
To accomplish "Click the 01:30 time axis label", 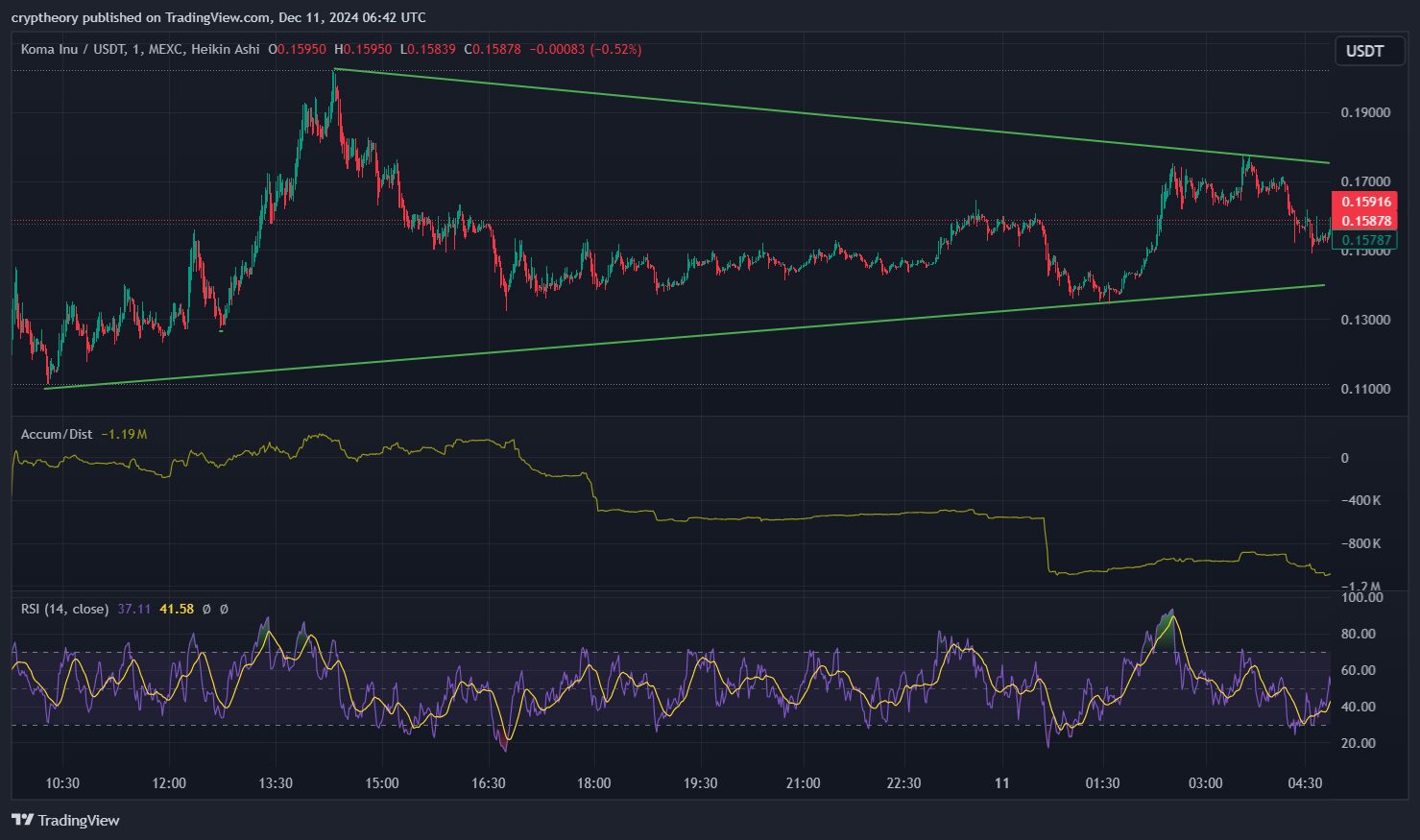I will click(x=1102, y=783).
